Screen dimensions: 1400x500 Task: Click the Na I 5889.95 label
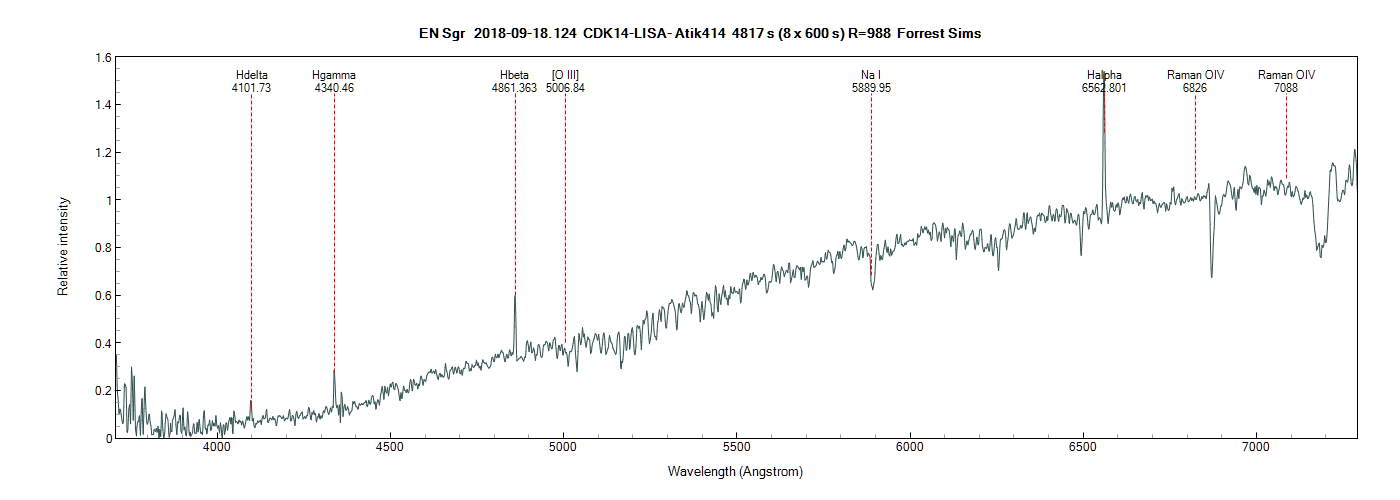coord(871,82)
